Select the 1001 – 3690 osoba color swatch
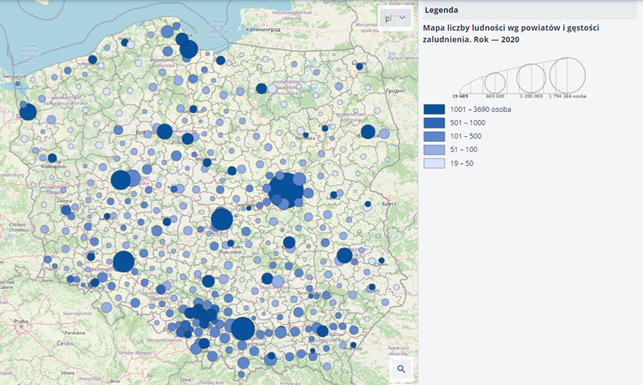Image resolution: width=643 pixels, height=385 pixels. point(434,109)
